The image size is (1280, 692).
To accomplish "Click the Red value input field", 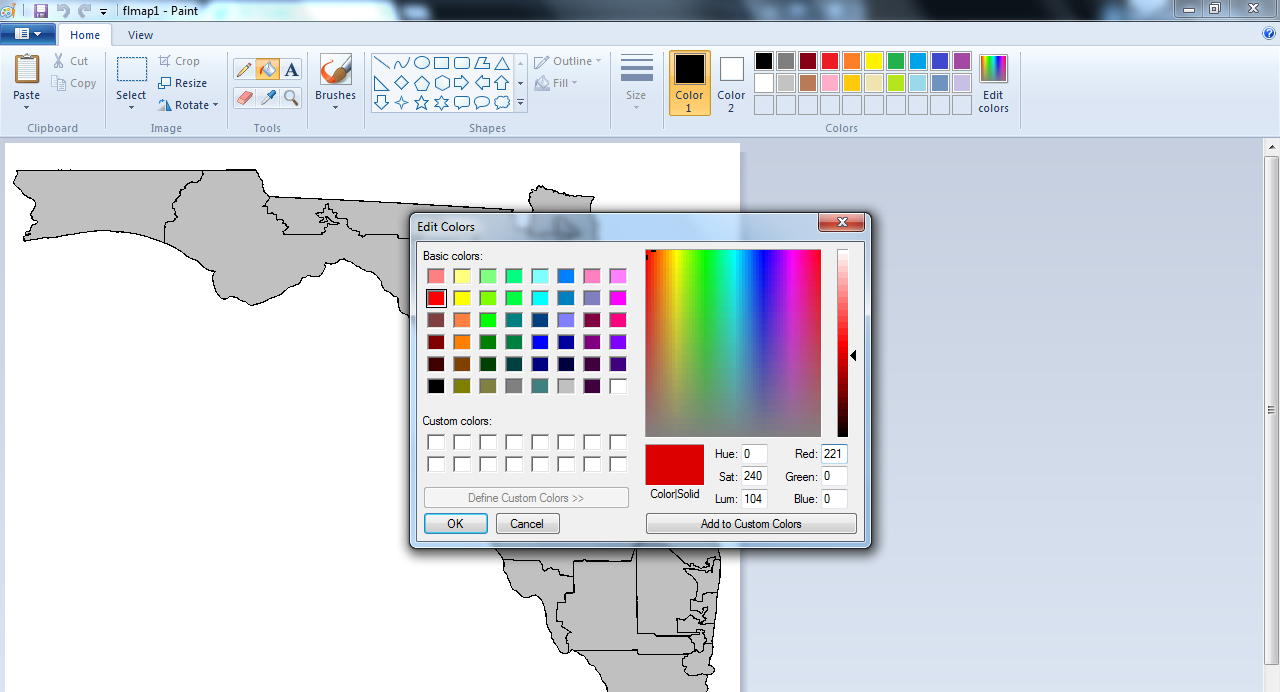I will 834,454.
